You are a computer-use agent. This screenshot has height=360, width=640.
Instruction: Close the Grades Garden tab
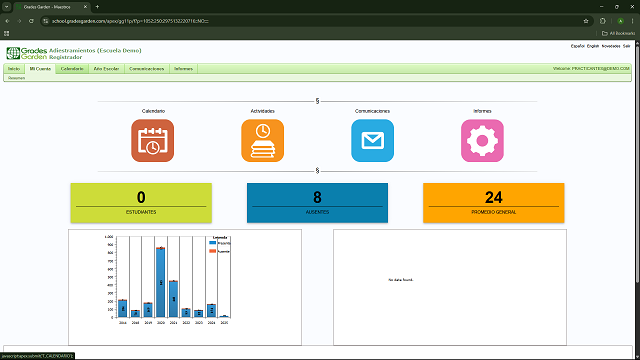click(85, 7)
